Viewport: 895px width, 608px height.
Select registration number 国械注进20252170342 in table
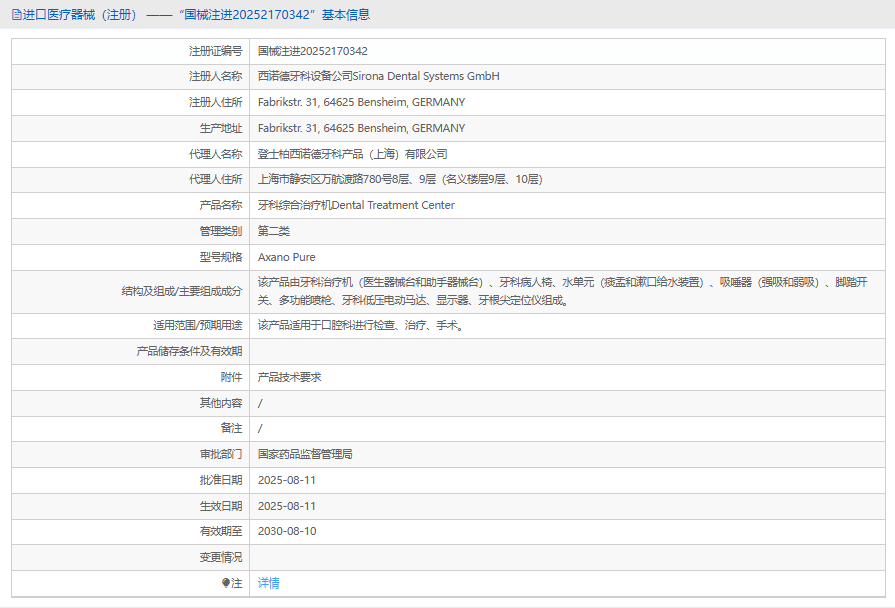312,51
